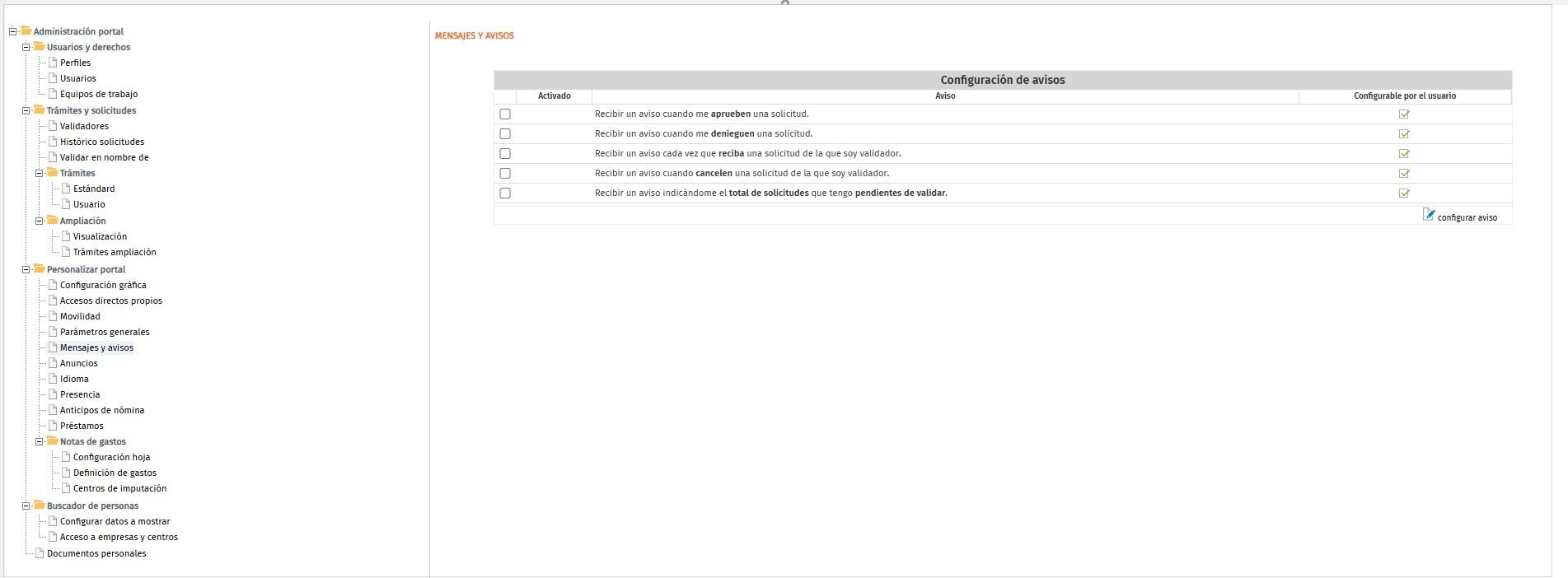Image resolution: width=1568 pixels, height=578 pixels.
Task: Click the page icon beside Perfiles
Action: [x=53, y=63]
